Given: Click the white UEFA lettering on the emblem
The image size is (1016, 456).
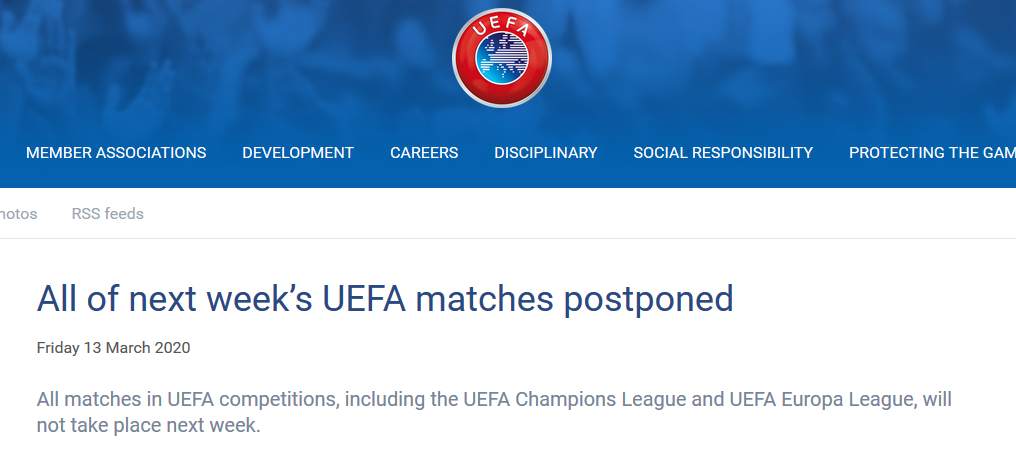Looking at the screenshot, I should pyautogui.click(x=502, y=27).
